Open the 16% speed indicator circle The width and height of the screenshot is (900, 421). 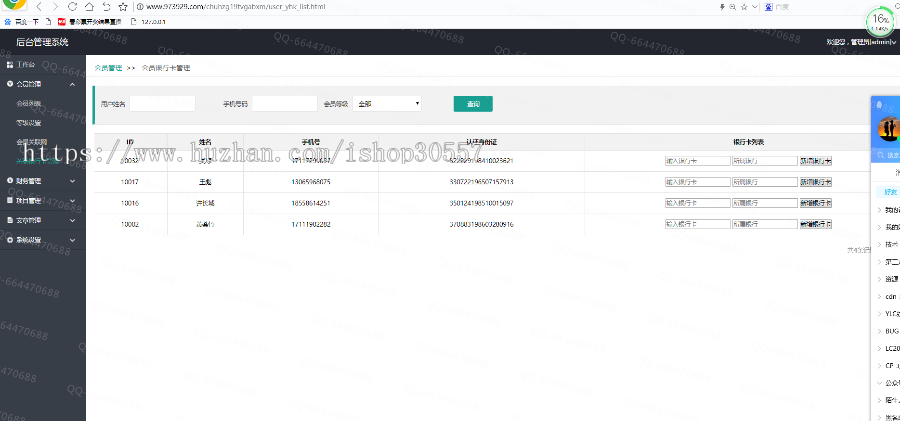tap(879, 22)
